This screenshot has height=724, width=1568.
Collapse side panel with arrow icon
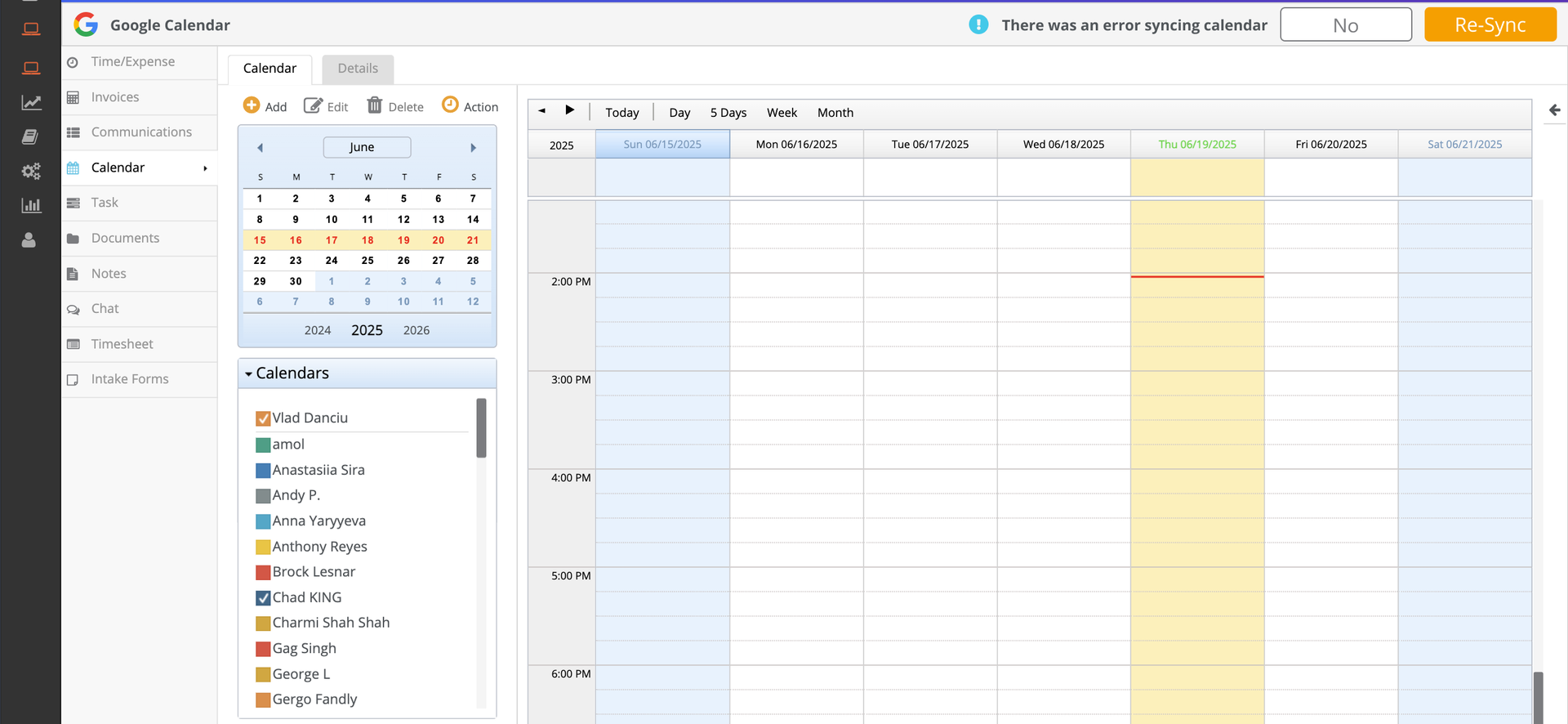tap(1554, 110)
